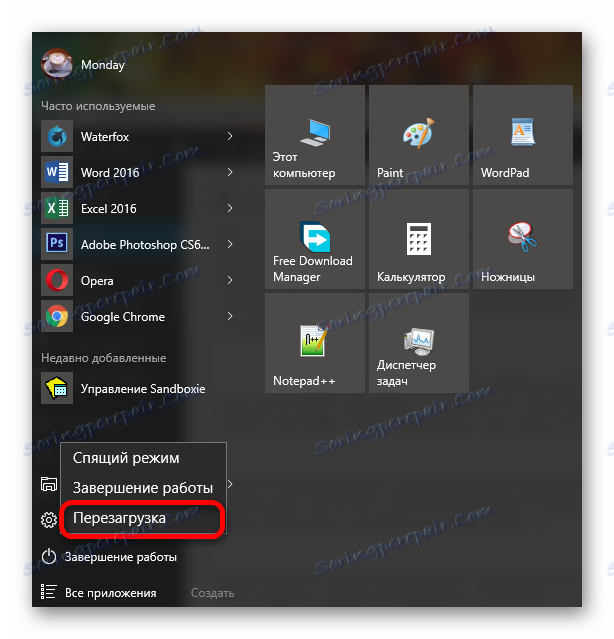Choose Спящий режим from power menu
The height and width of the screenshot is (639, 614).
(x=143, y=458)
